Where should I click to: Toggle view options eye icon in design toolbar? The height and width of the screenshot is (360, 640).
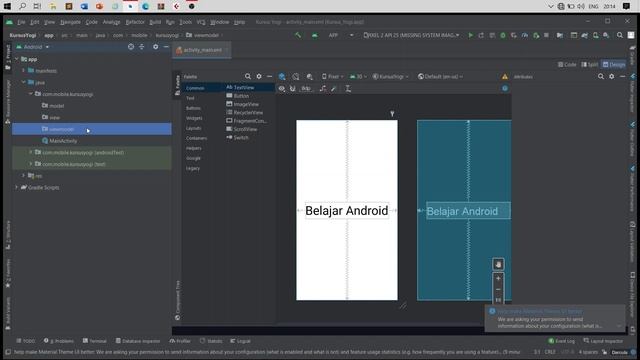coord(282,89)
